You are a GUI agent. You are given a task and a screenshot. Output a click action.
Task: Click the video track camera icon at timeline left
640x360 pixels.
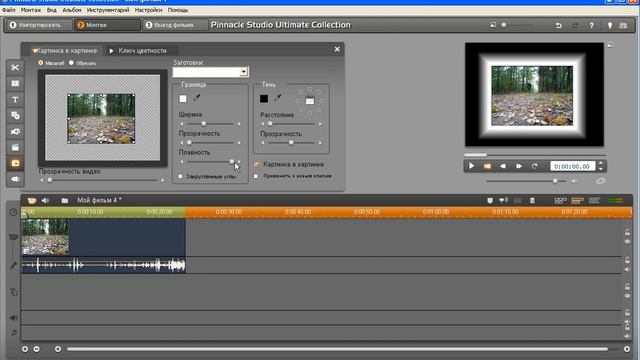pos(13,237)
